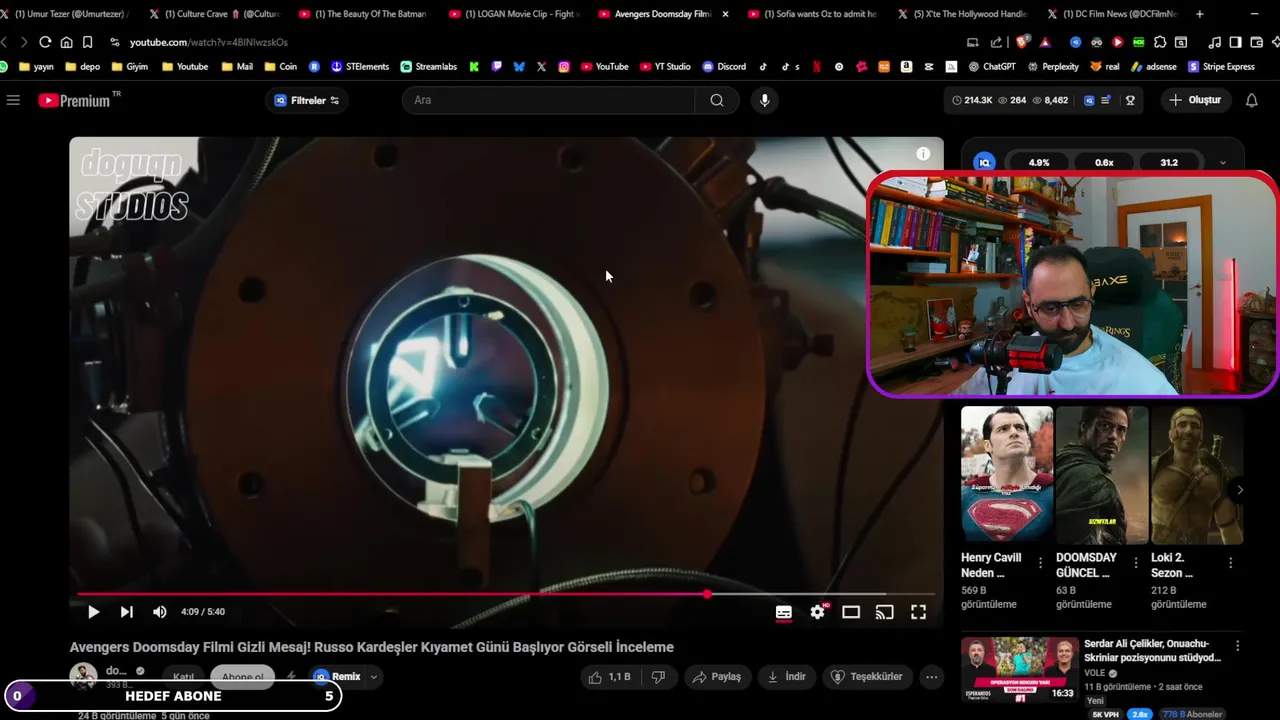Viewport: 1280px width, 720px height.
Task: Open a new browser tab
Action: (1200, 14)
